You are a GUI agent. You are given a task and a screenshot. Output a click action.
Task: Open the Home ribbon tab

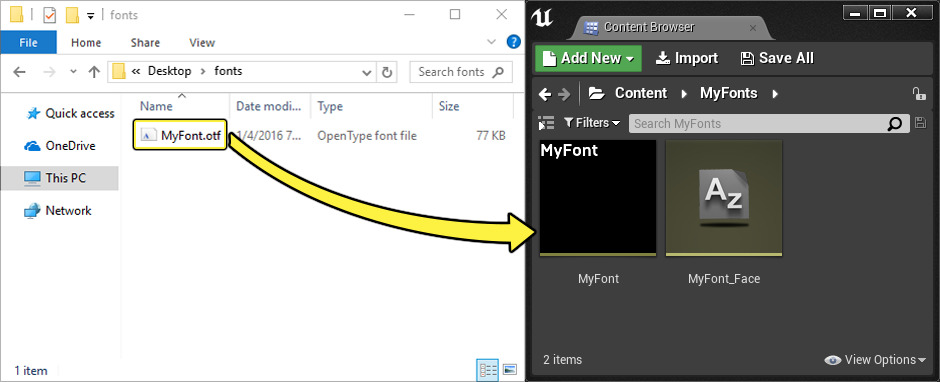click(86, 43)
